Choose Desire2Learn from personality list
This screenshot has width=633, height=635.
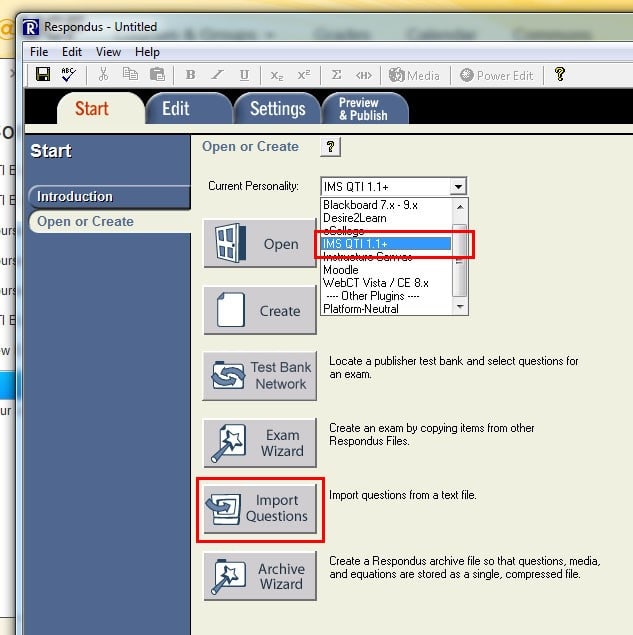tap(386, 218)
